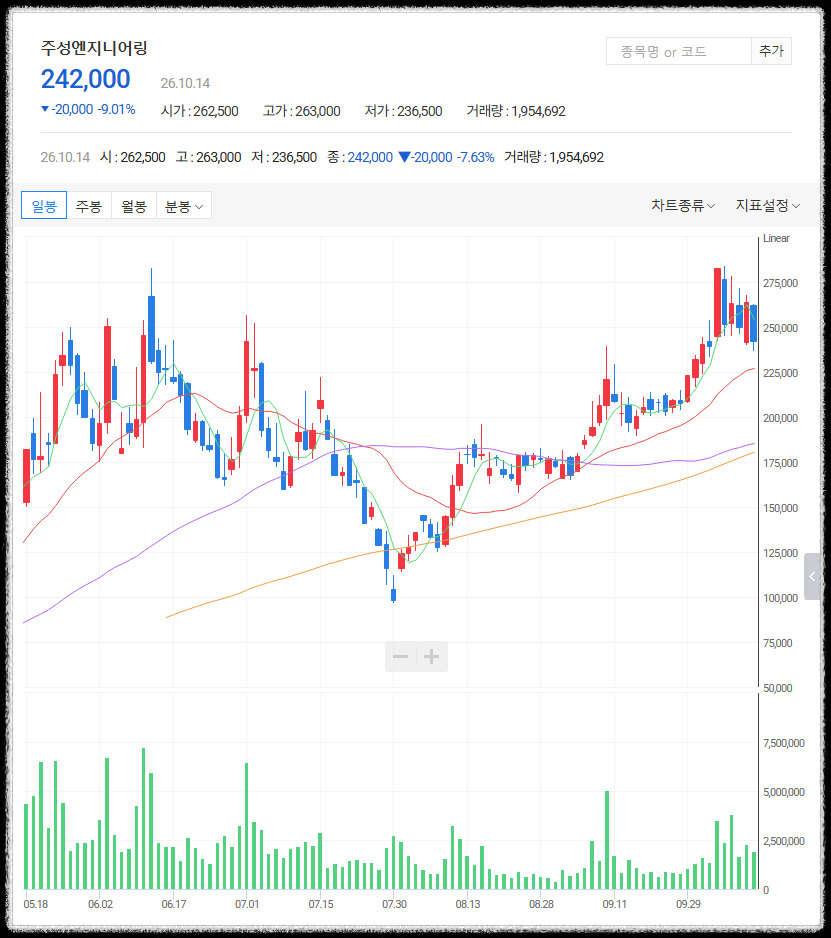Click the 05.18 date axis label
The height and width of the screenshot is (938, 831).
coord(36,904)
